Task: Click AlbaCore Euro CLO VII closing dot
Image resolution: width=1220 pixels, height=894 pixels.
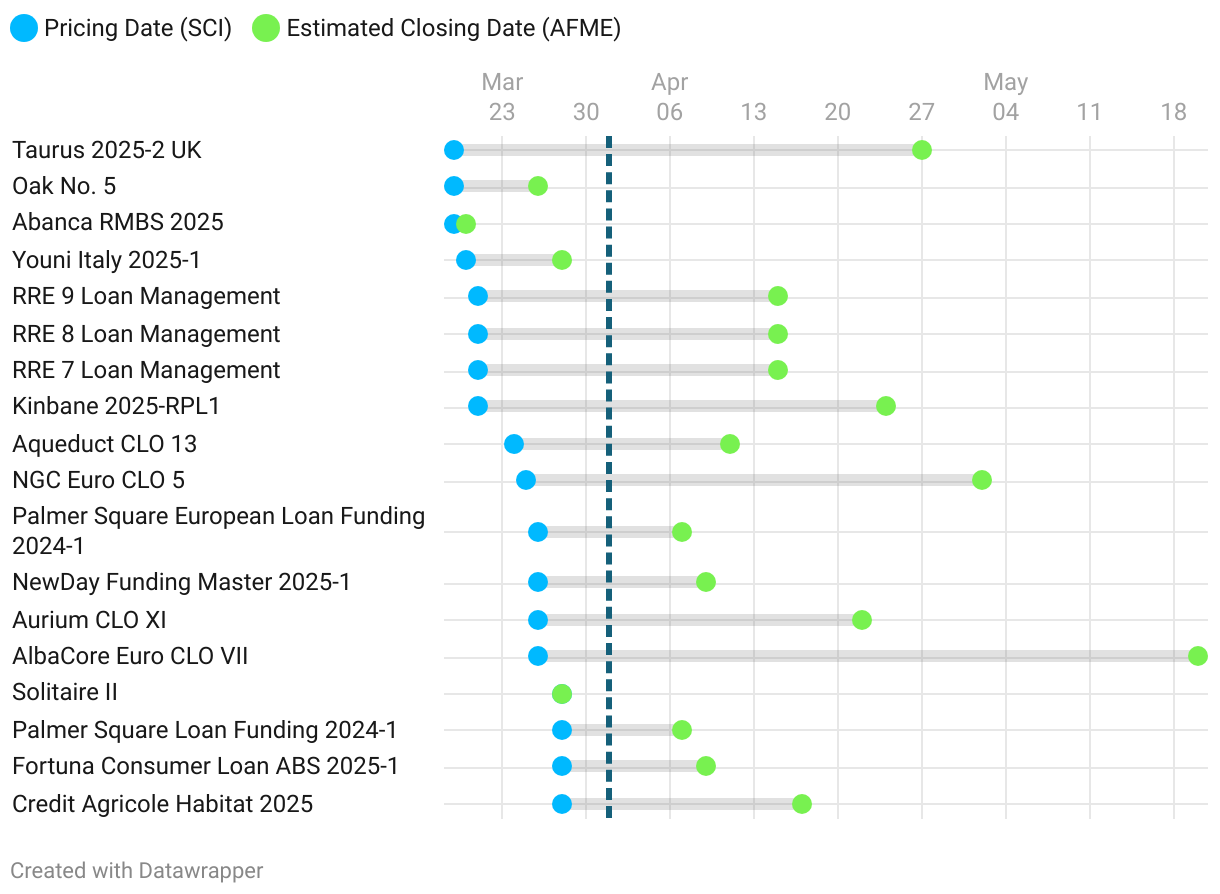Action: pyautogui.click(x=1198, y=656)
